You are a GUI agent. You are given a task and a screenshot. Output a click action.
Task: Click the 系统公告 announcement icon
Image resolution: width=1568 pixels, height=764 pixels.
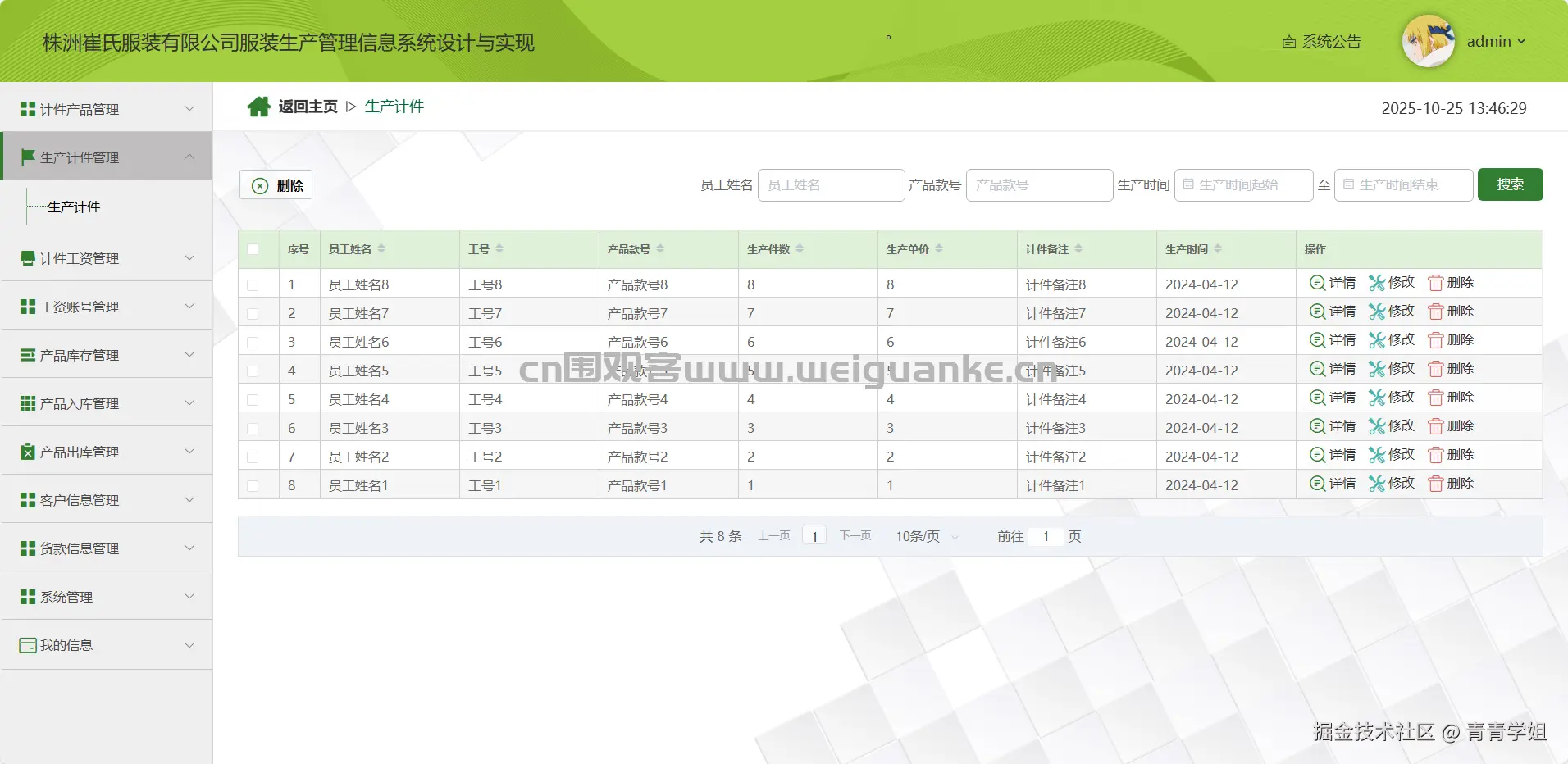click(1289, 42)
